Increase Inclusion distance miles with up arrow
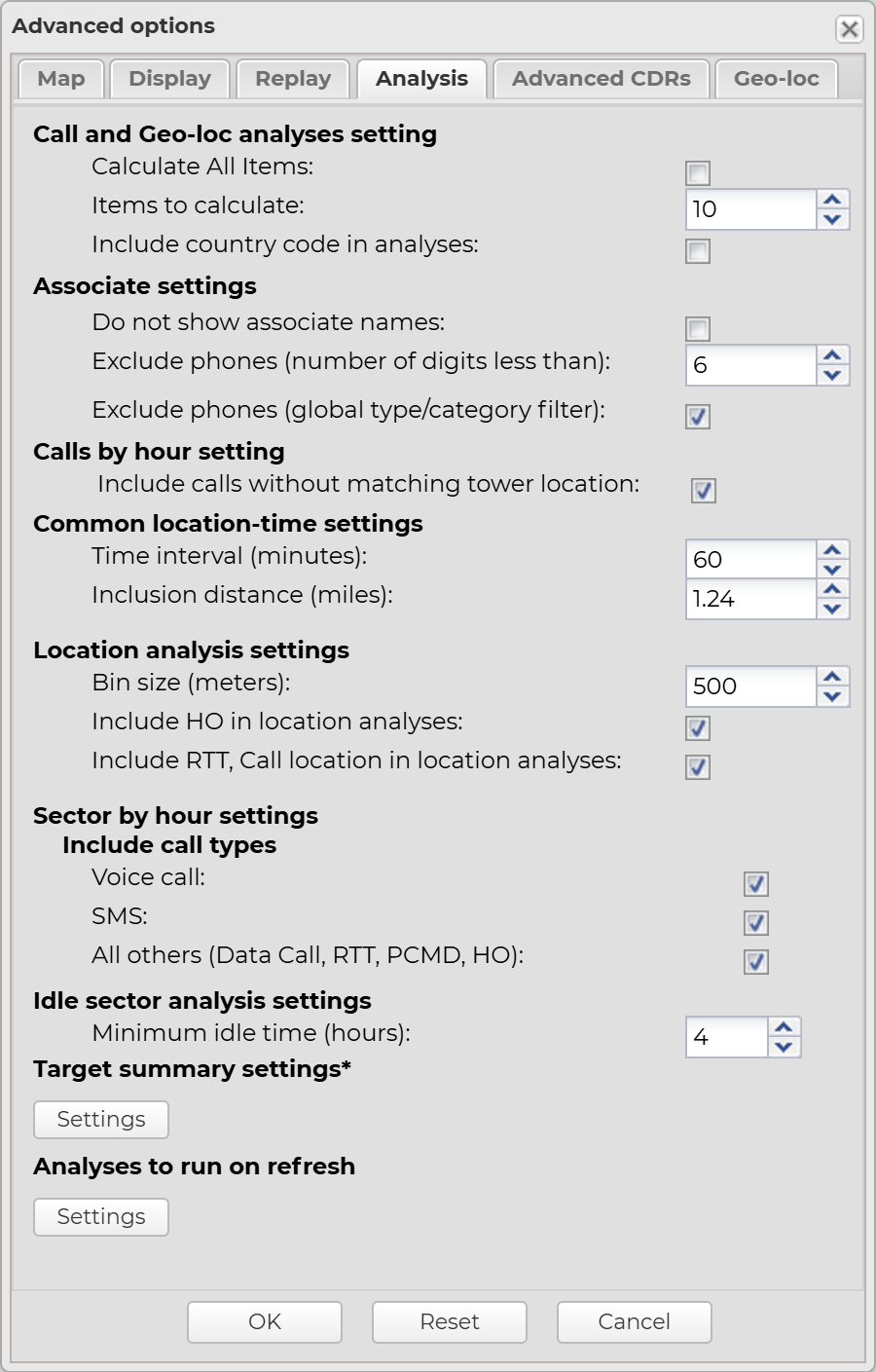 click(832, 589)
